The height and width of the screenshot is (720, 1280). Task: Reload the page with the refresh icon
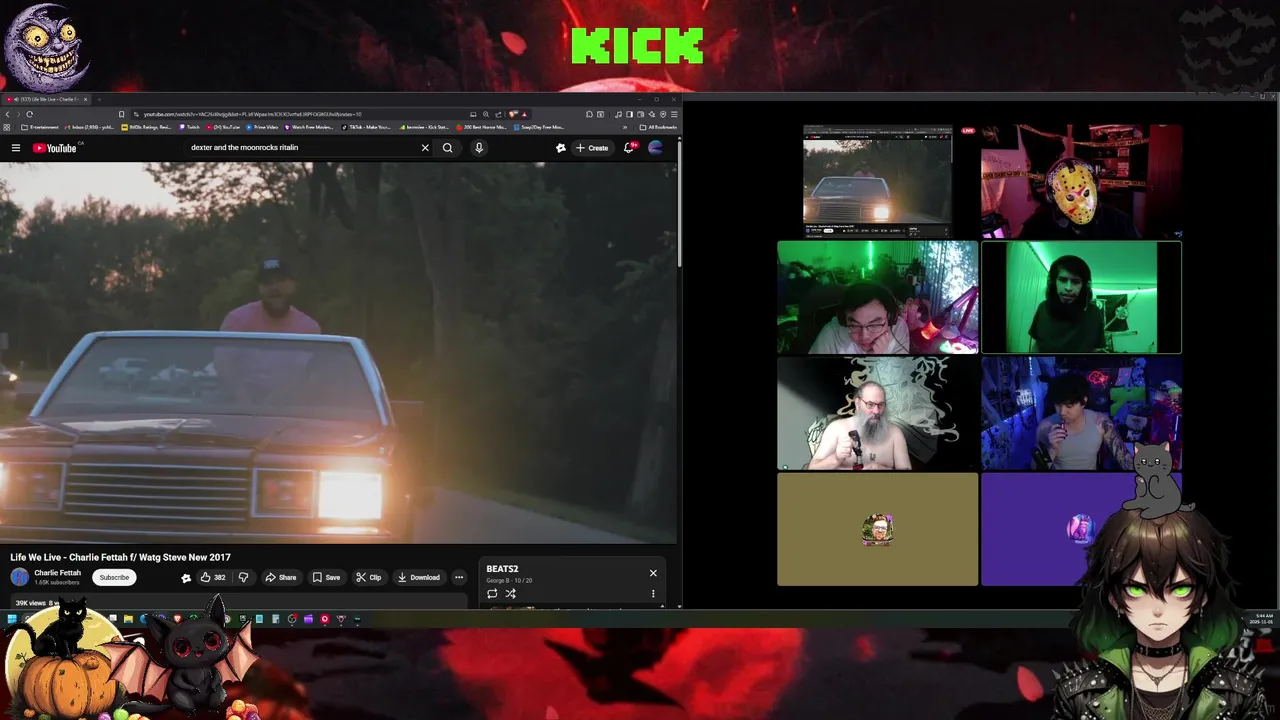[30, 114]
